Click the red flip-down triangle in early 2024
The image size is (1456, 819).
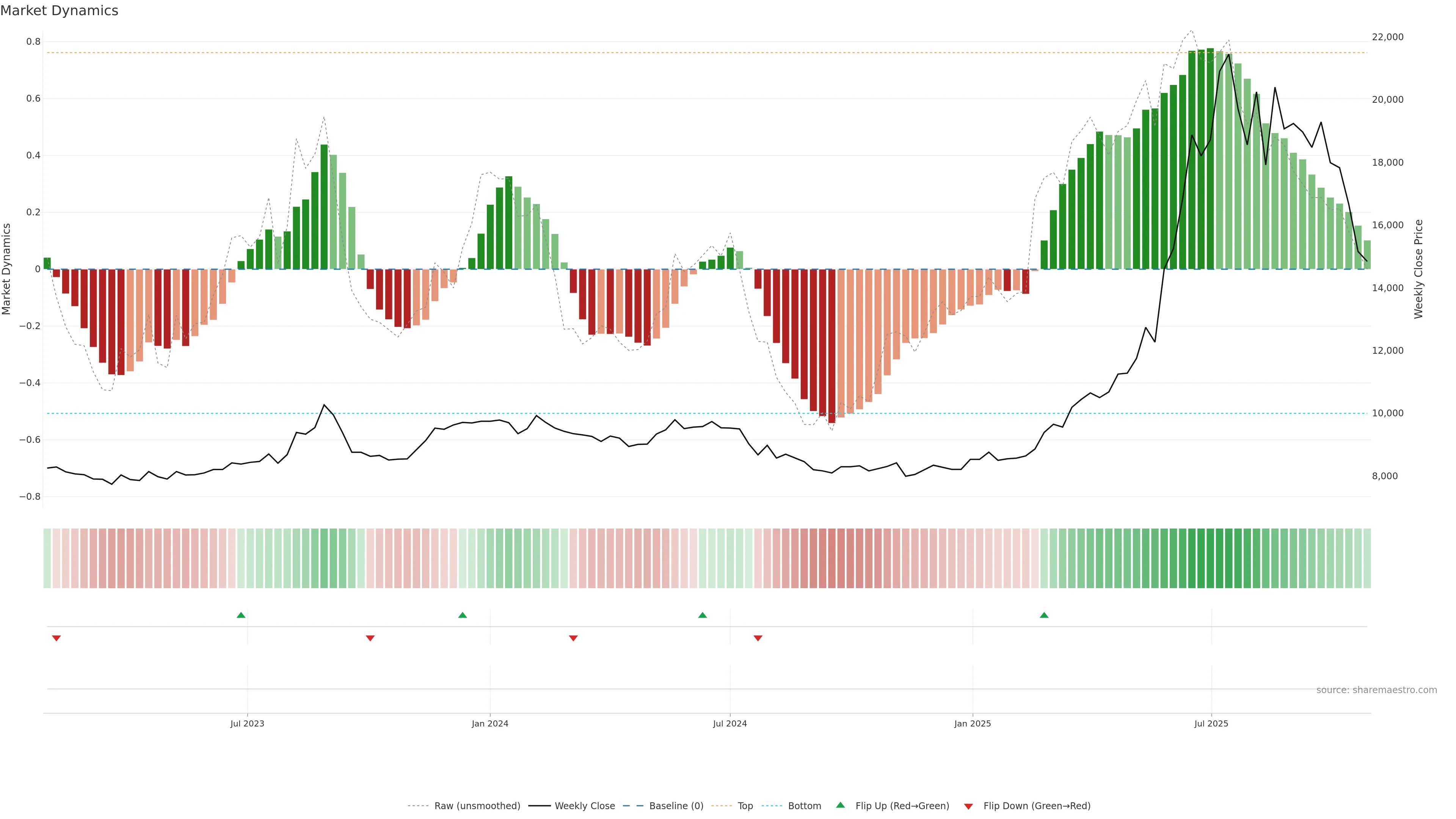click(573, 638)
